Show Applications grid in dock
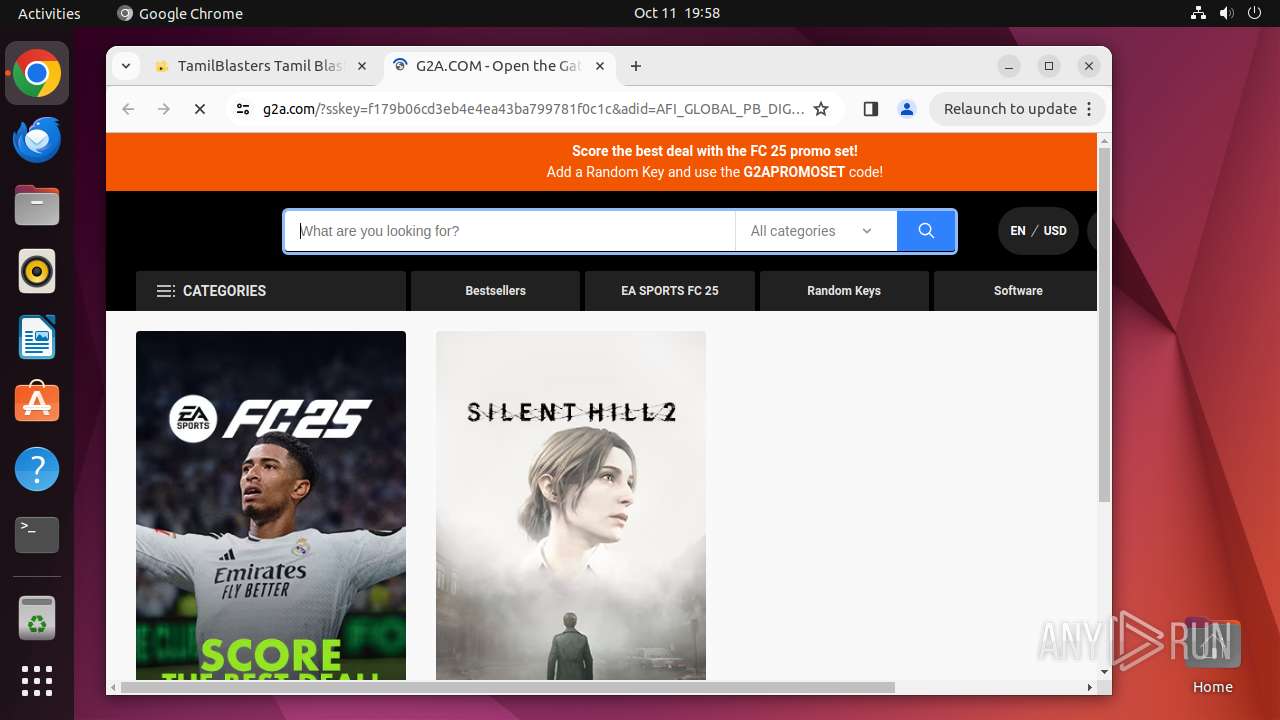1280x720 pixels. (x=37, y=681)
